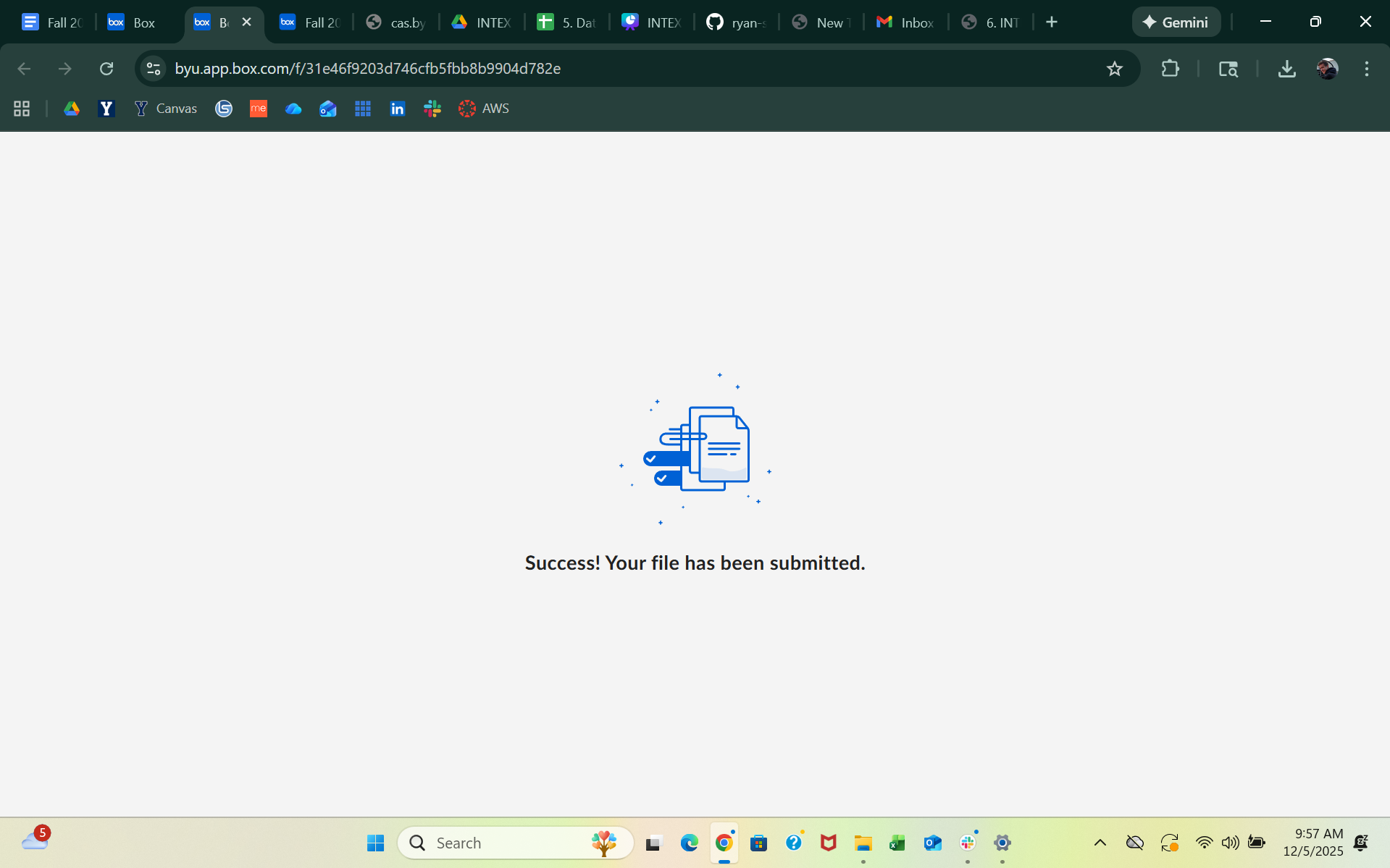Open a new browser tab

coord(1052,22)
